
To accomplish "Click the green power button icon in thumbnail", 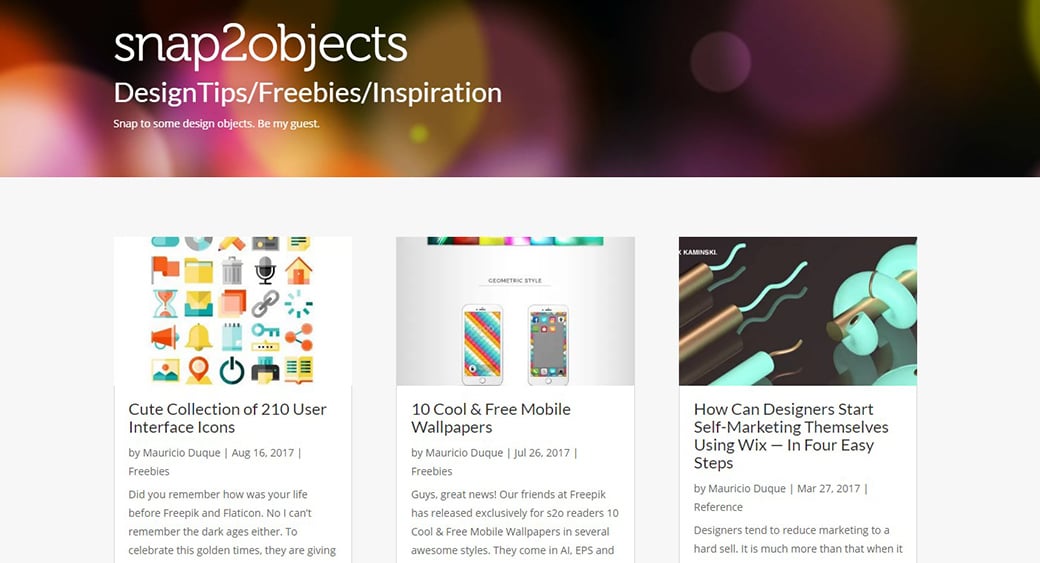I will 232,370.
